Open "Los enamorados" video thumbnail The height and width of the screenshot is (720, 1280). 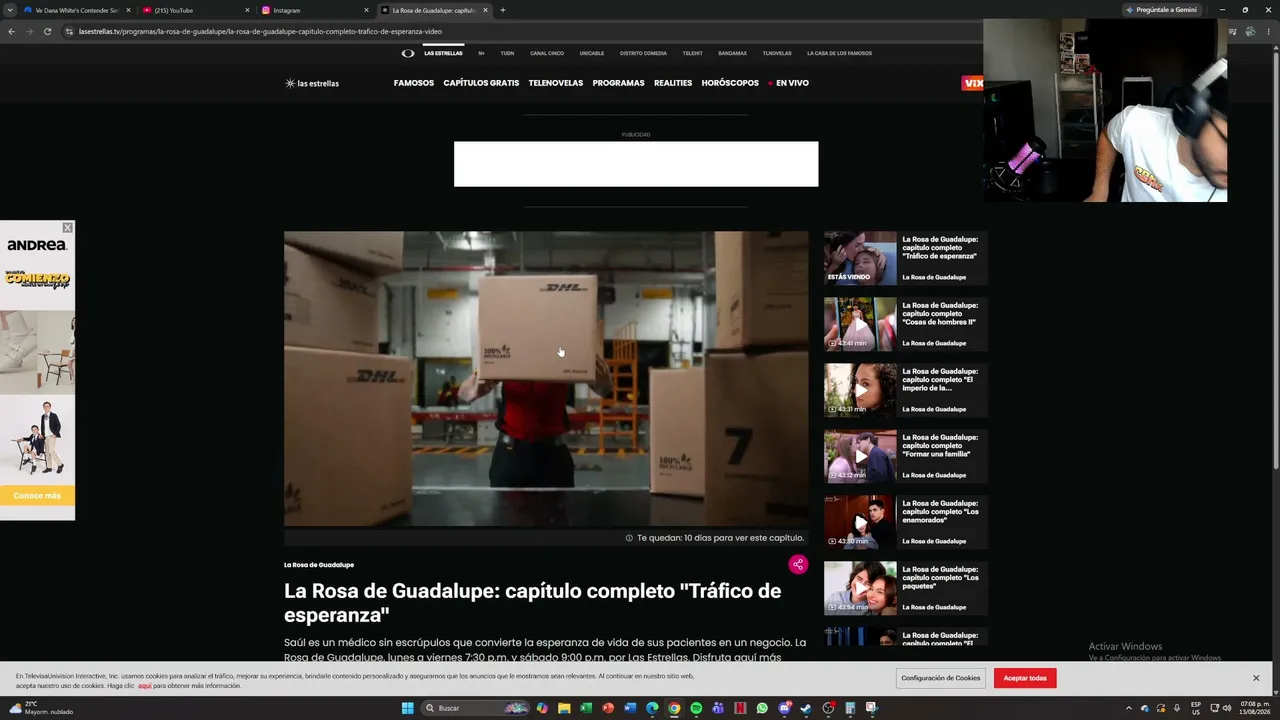coord(860,522)
